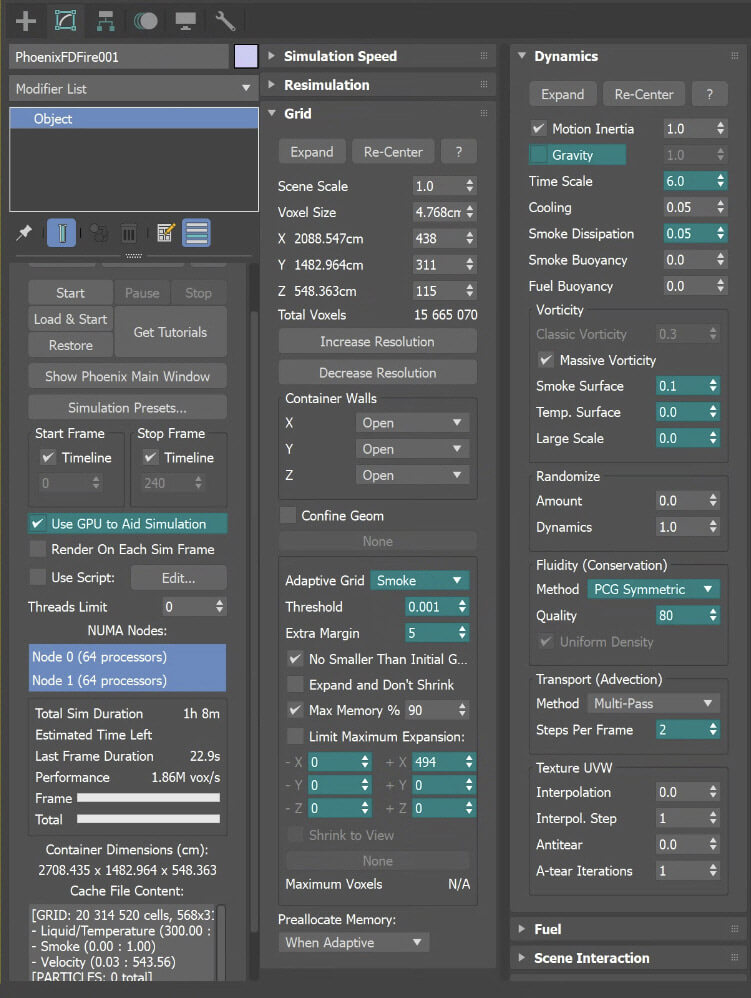Expand the Fuel rollout

tap(522, 929)
